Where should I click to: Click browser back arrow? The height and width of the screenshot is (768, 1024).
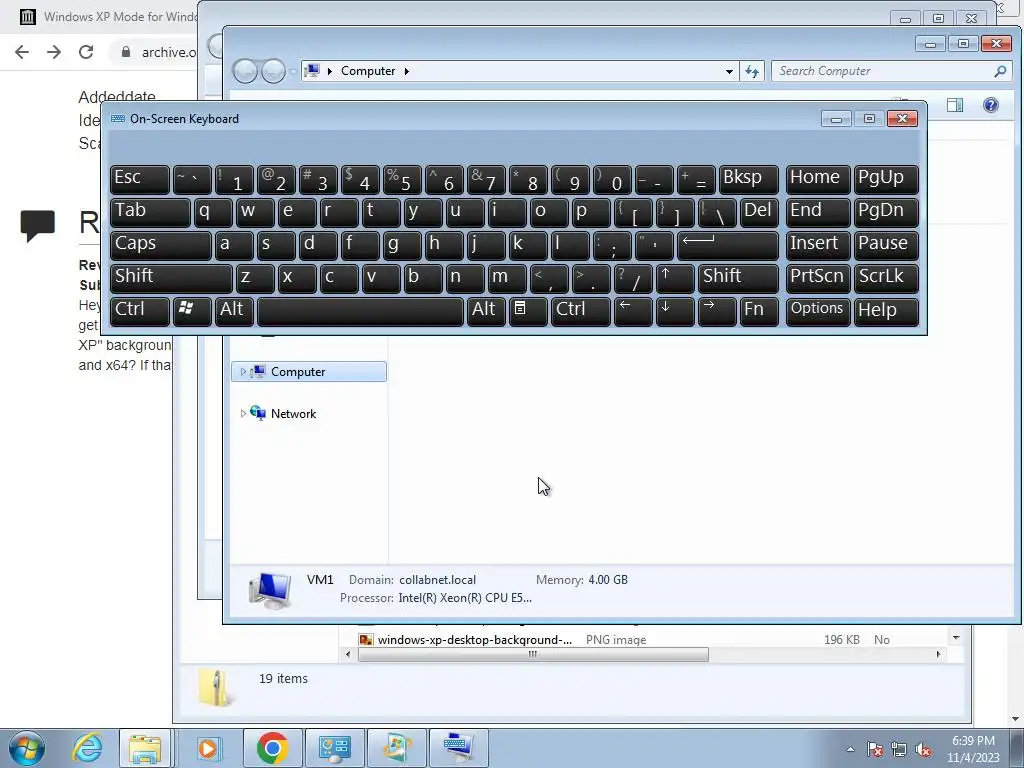(x=22, y=52)
